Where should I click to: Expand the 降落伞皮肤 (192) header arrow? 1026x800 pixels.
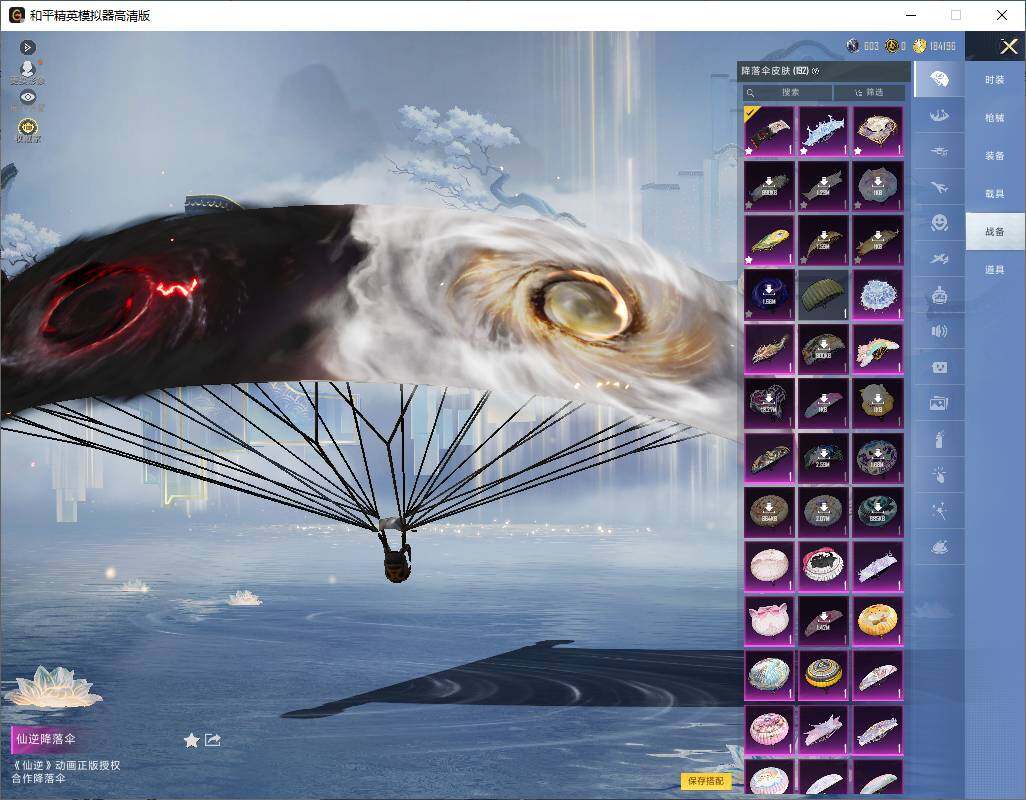click(x=815, y=71)
